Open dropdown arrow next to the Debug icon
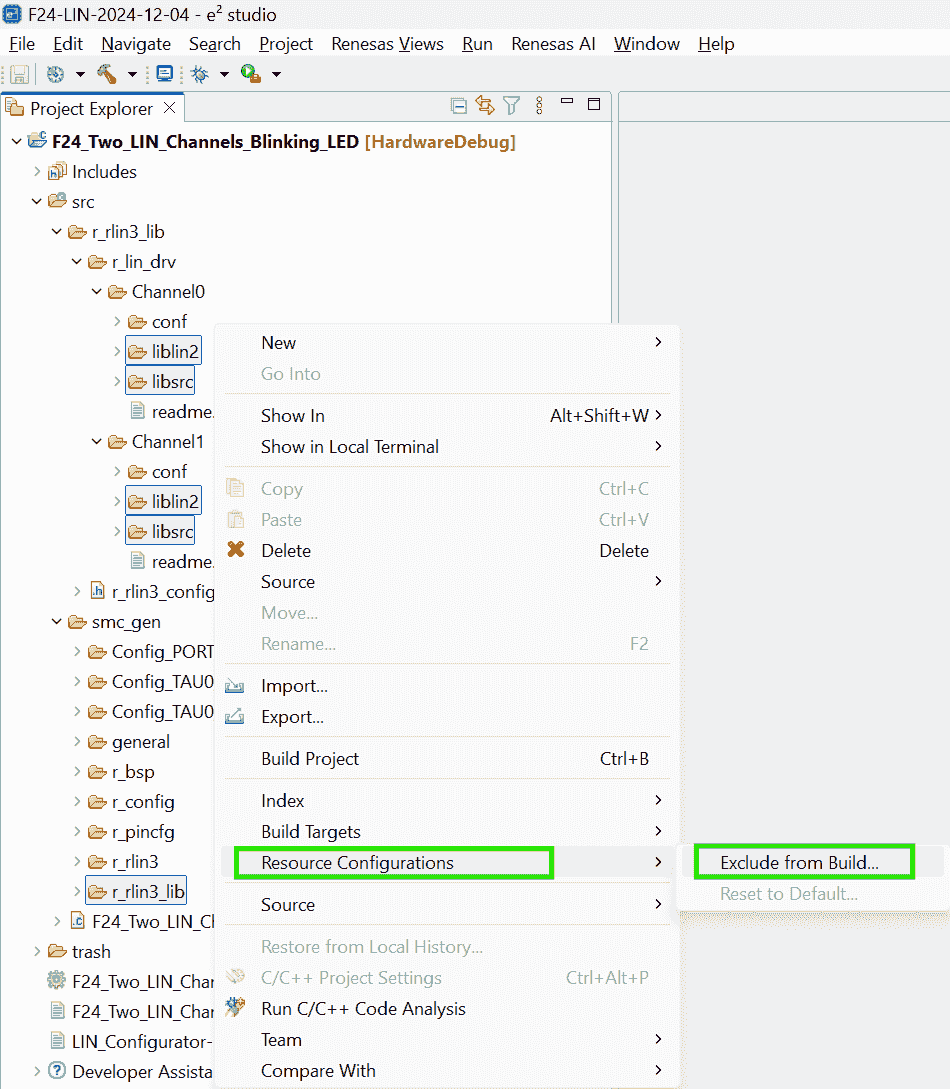The height and width of the screenshot is (1089, 950). click(224, 74)
